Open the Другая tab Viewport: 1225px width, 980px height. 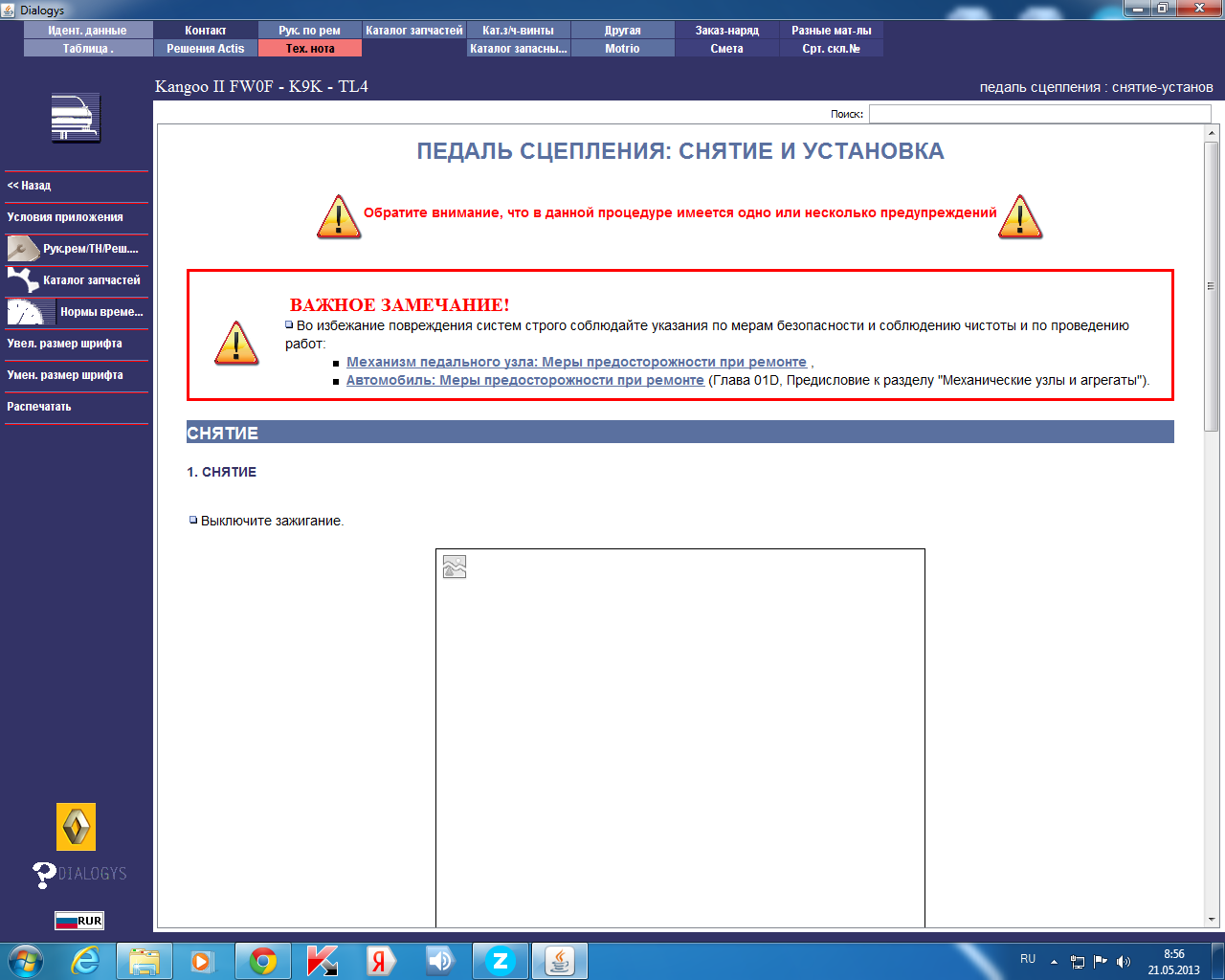coord(623,31)
